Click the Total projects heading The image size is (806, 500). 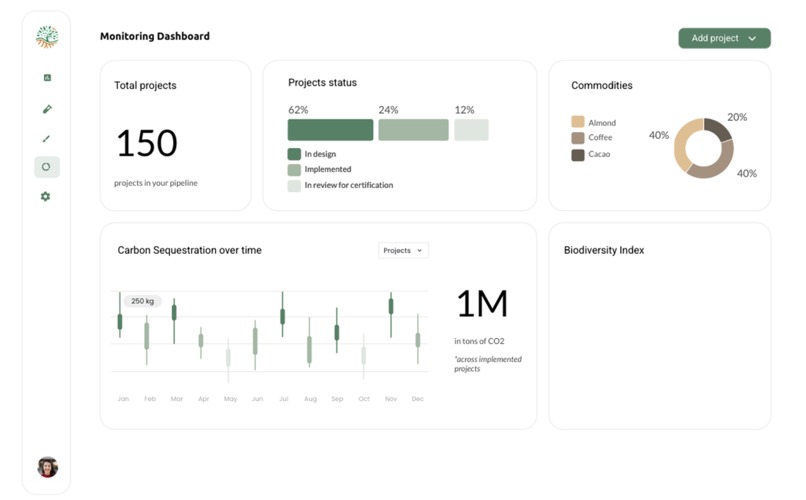tap(145, 85)
